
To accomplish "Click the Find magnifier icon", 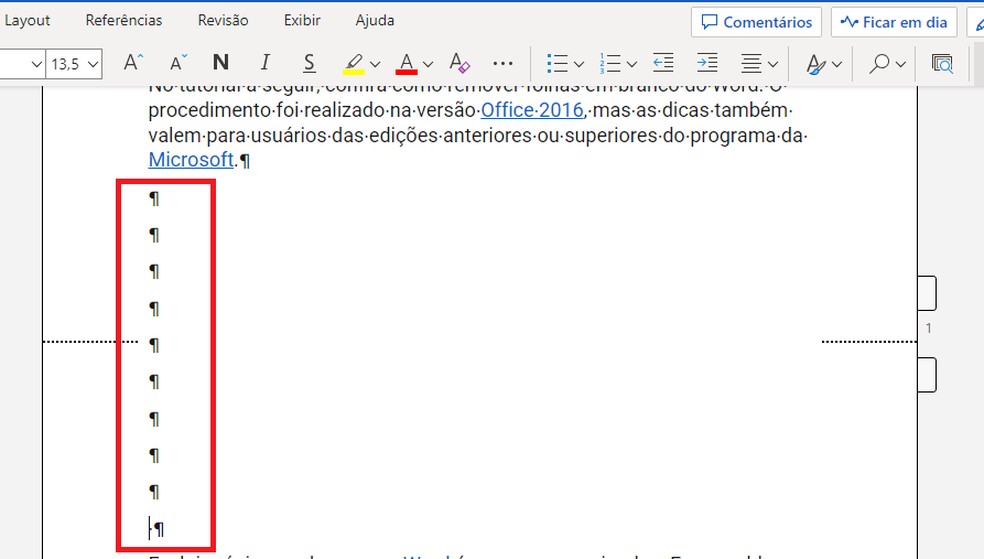I will 880,63.
